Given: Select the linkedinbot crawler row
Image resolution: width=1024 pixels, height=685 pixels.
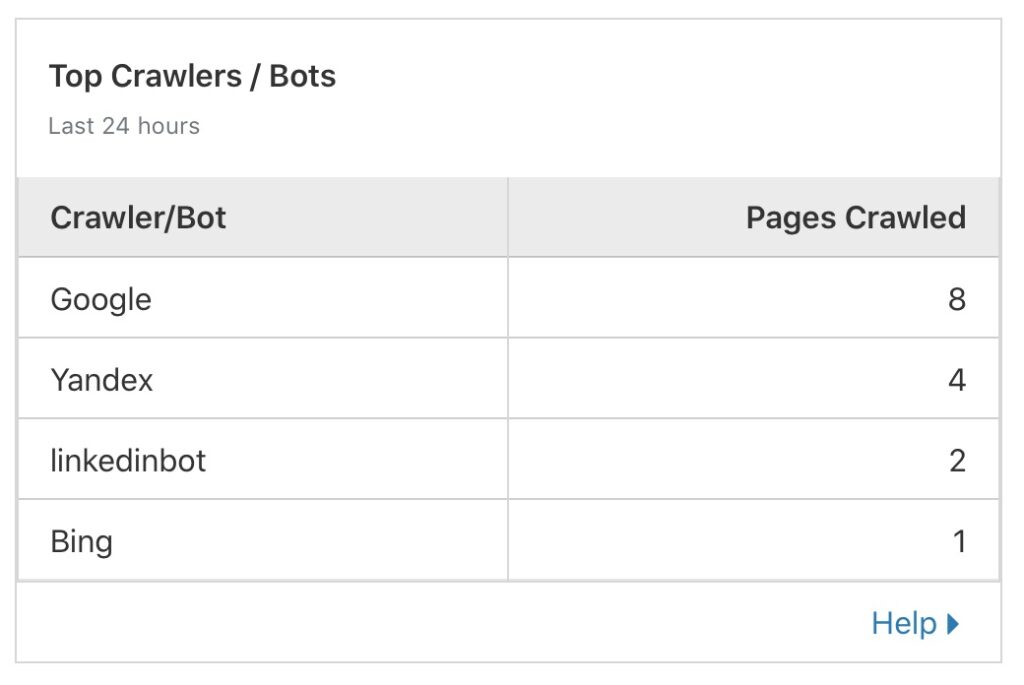Looking at the screenshot, I should 508,460.
